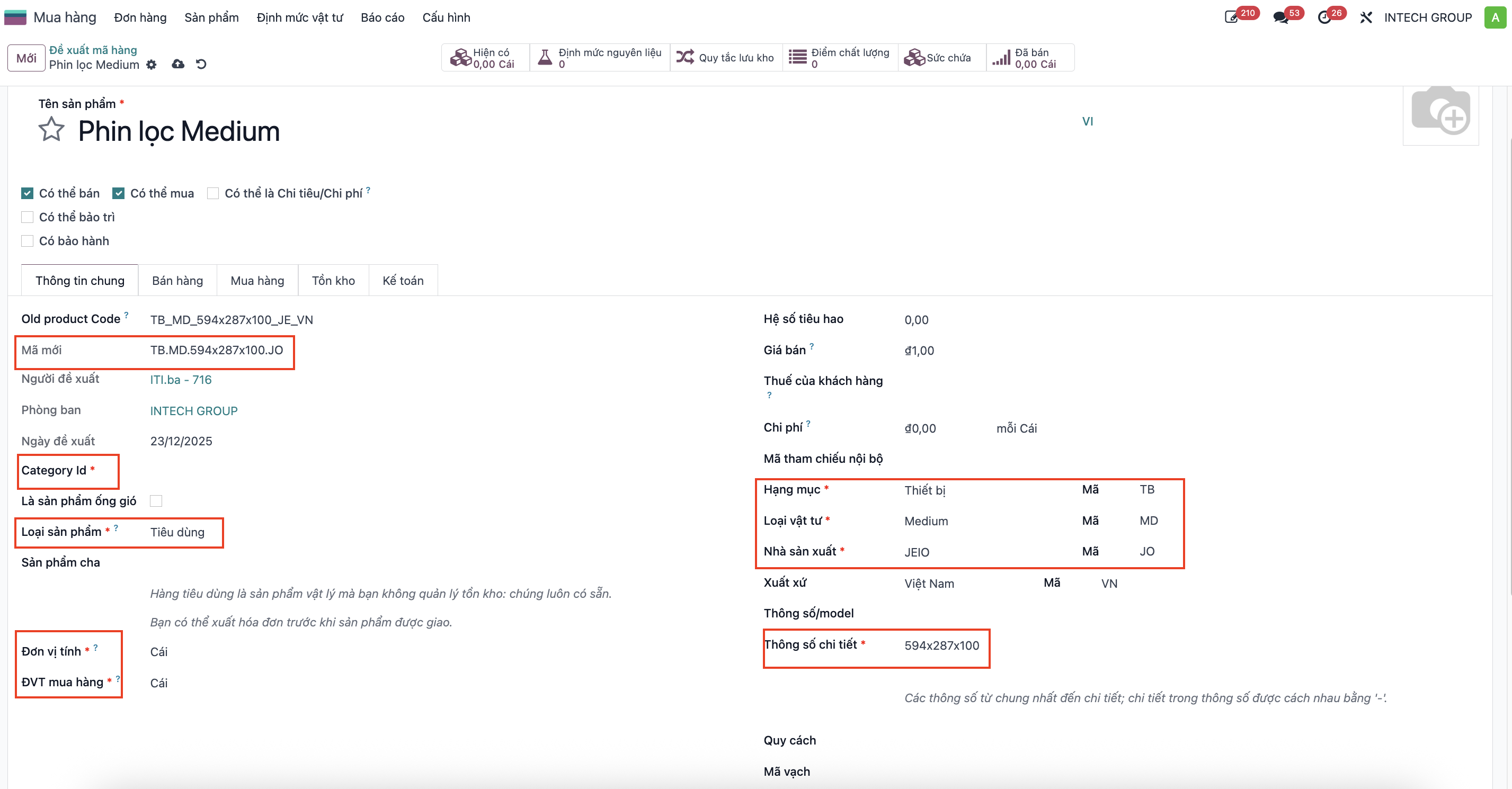Enable the Có bảo hành checkbox
Viewport: 1512px width, 789px height.
pyautogui.click(x=27, y=241)
